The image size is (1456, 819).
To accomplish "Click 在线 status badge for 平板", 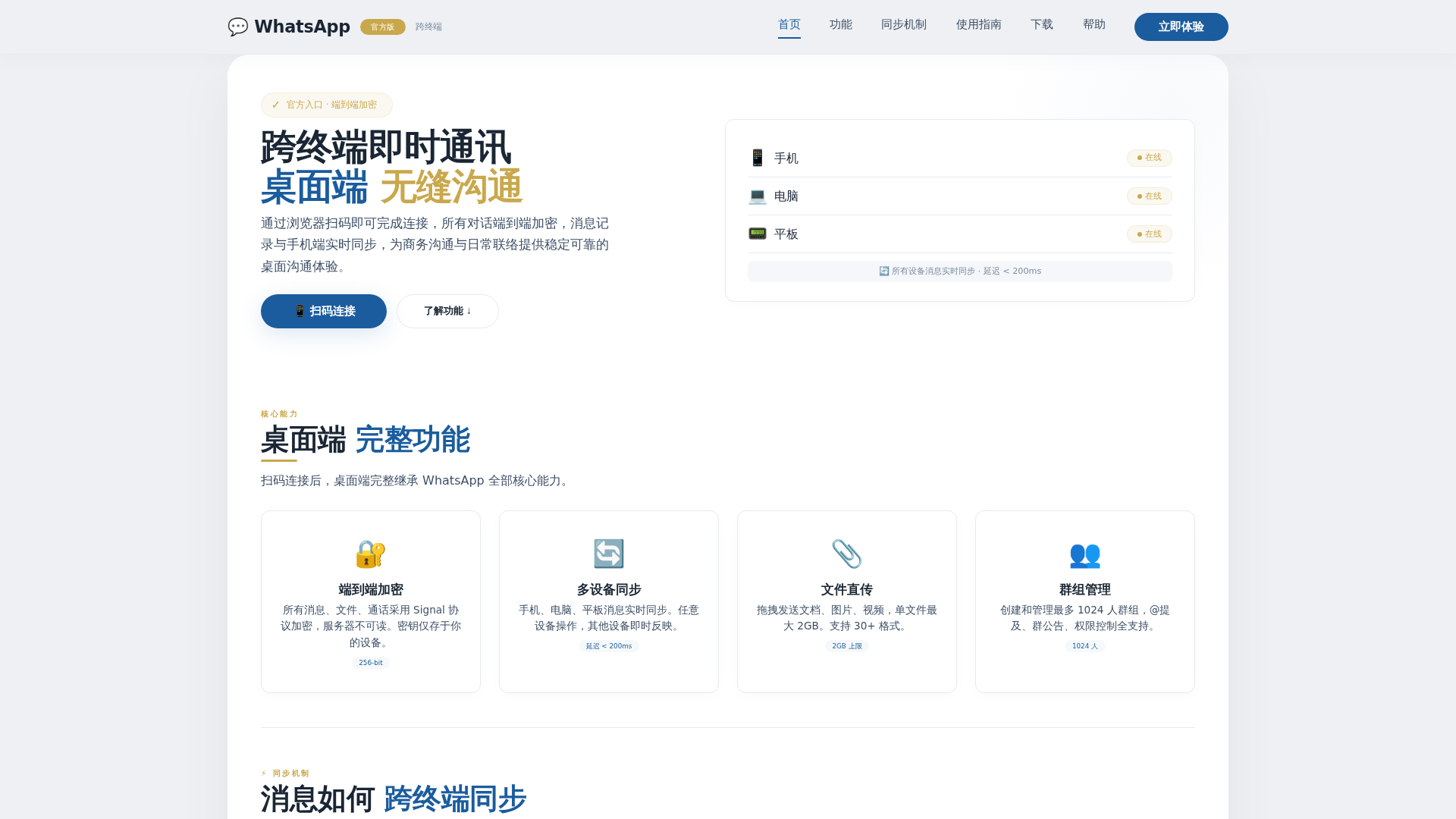I will point(1150,234).
